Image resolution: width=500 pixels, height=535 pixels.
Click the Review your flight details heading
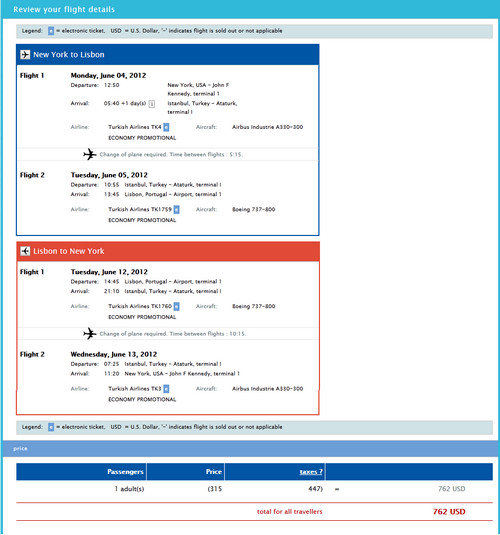[64, 9]
